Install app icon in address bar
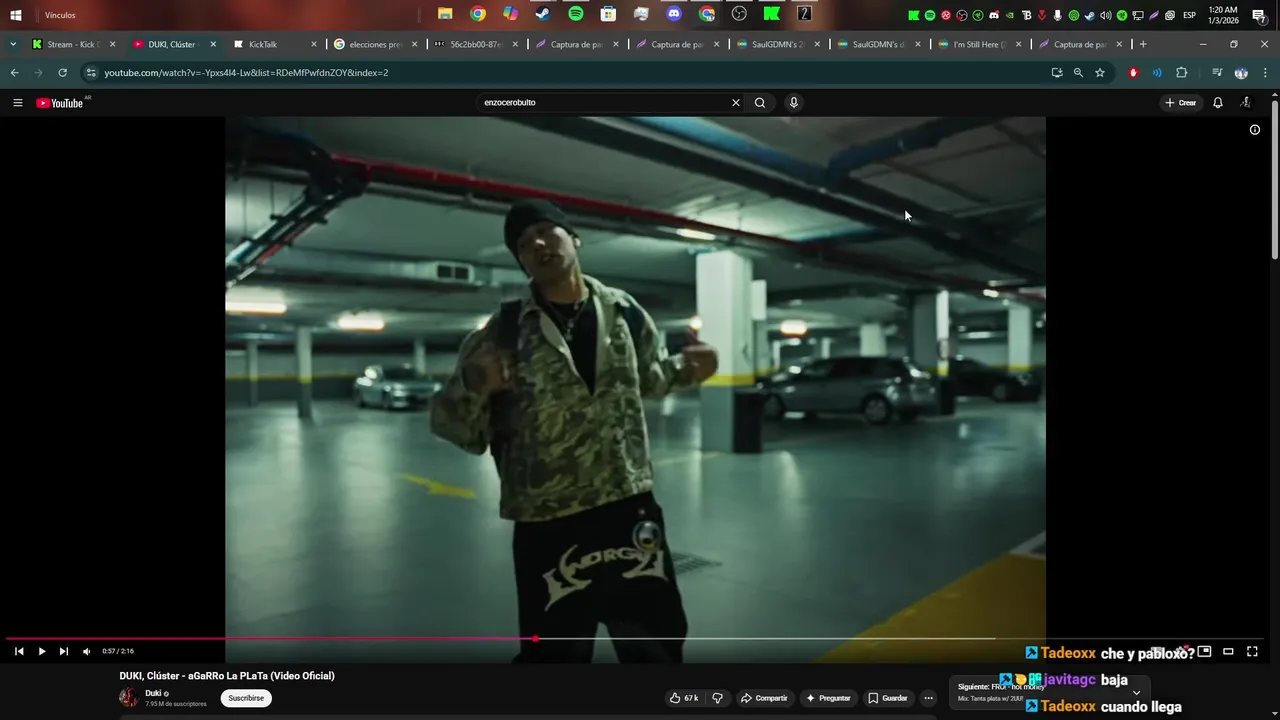The image size is (1280, 720). pos(1057,73)
